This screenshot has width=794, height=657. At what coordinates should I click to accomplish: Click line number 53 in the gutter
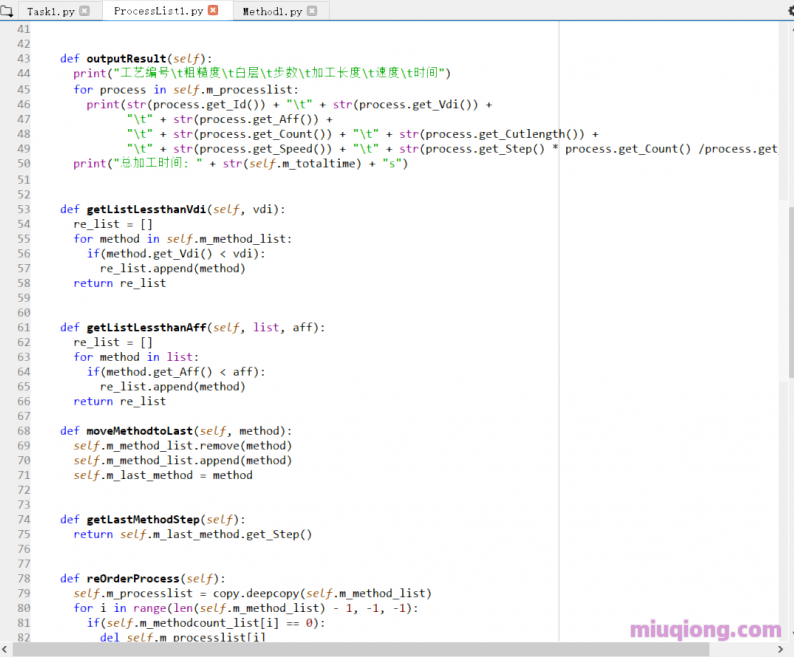pos(24,209)
